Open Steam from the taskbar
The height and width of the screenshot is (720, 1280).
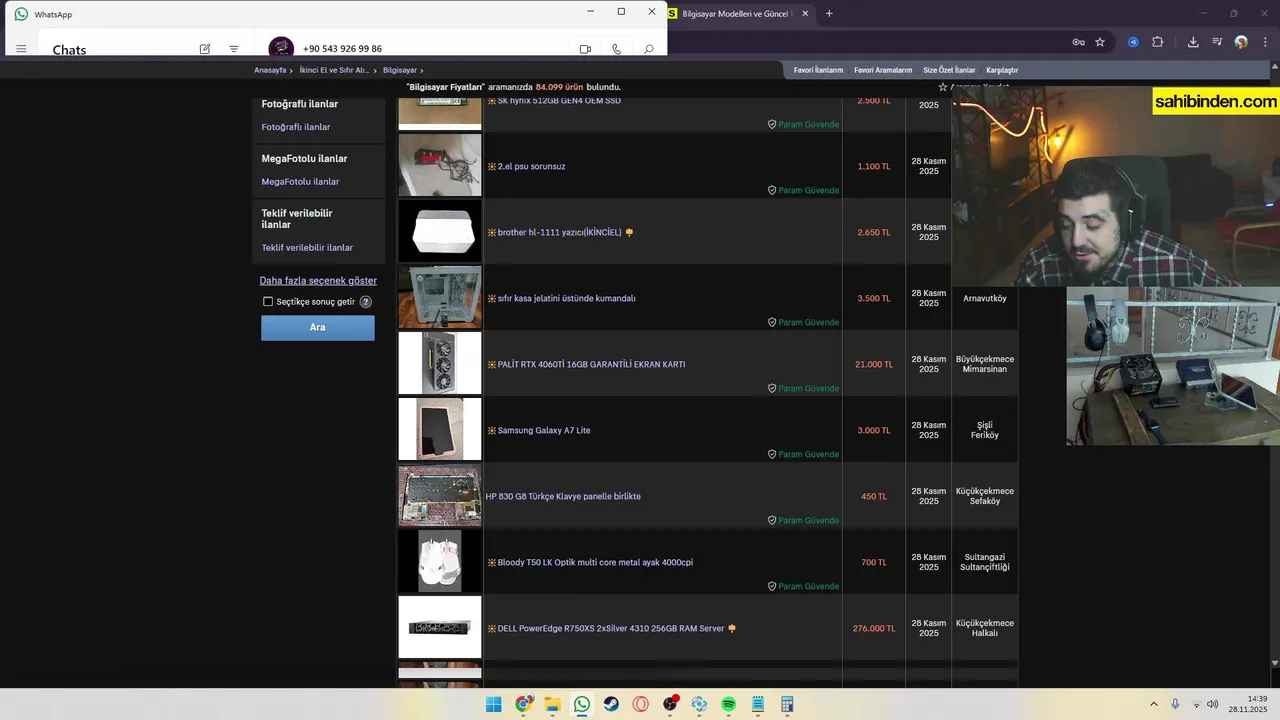(611, 704)
